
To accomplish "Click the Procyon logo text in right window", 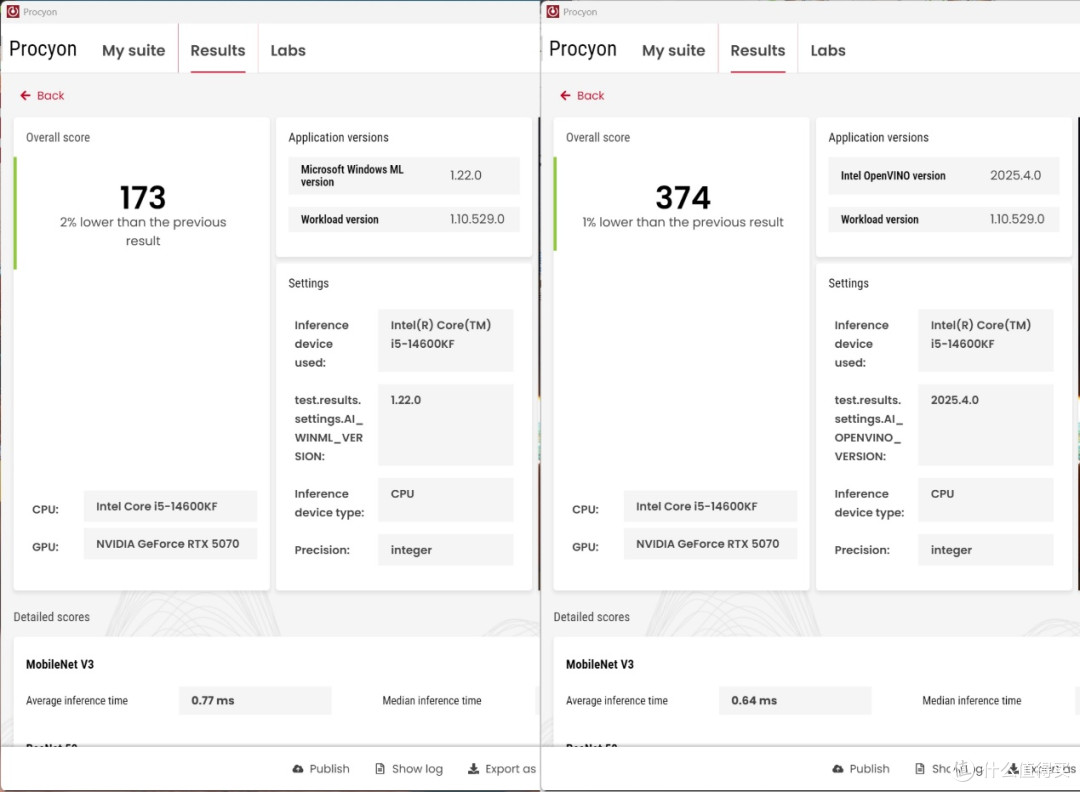I will (583, 49).
